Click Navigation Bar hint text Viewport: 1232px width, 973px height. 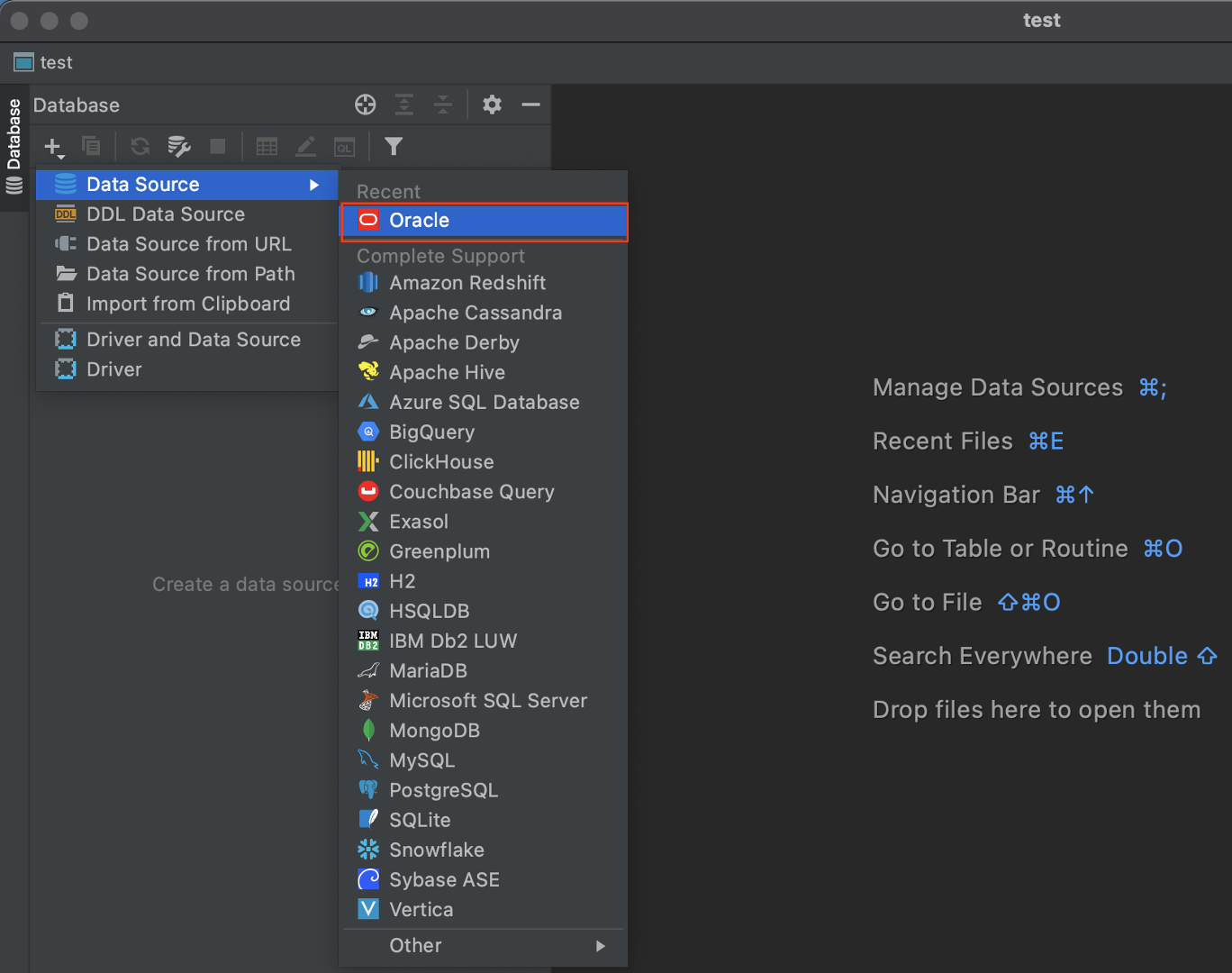[x=956, y=495]
